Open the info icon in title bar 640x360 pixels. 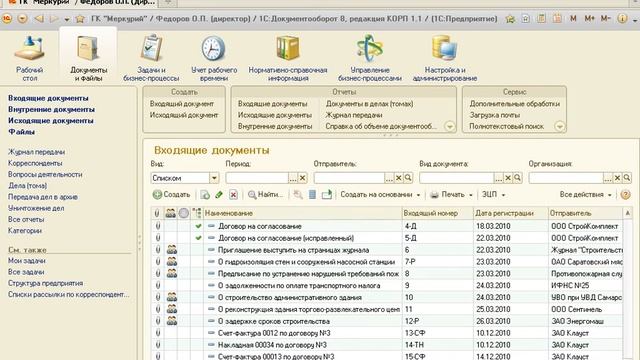tap(622, 18)
